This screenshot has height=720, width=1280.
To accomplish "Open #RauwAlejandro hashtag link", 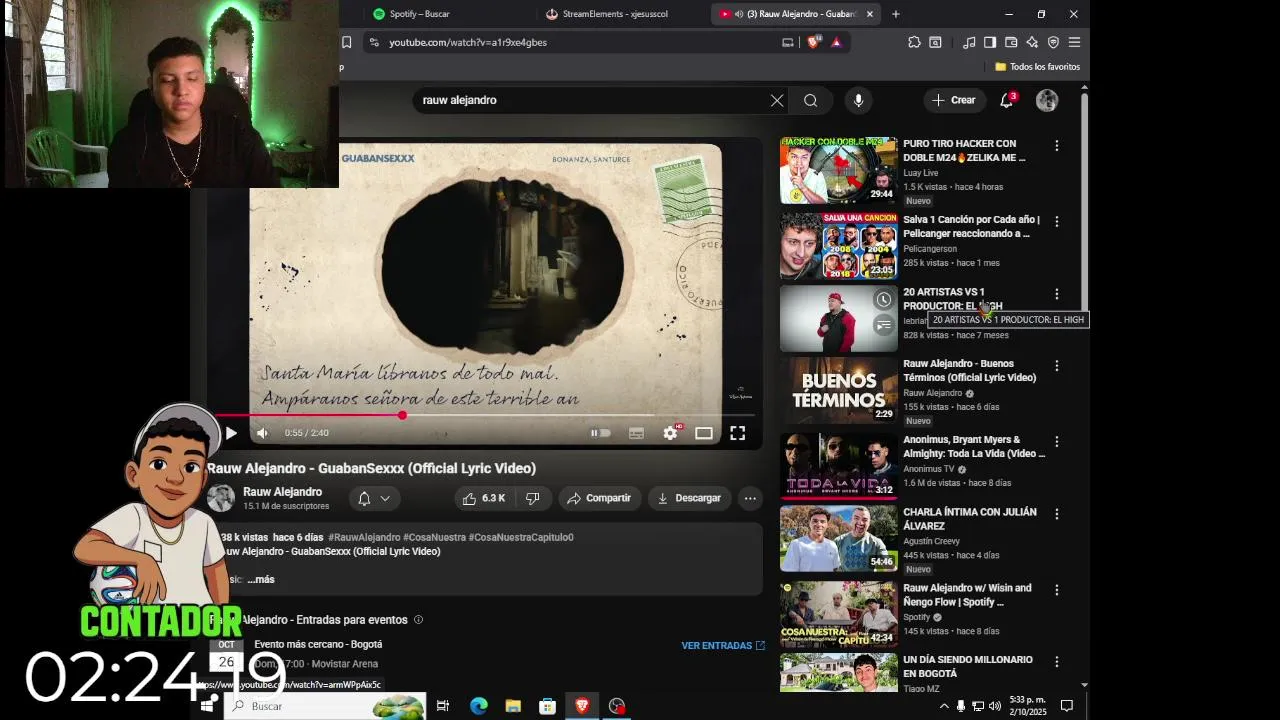I will (x=364, y=537).
